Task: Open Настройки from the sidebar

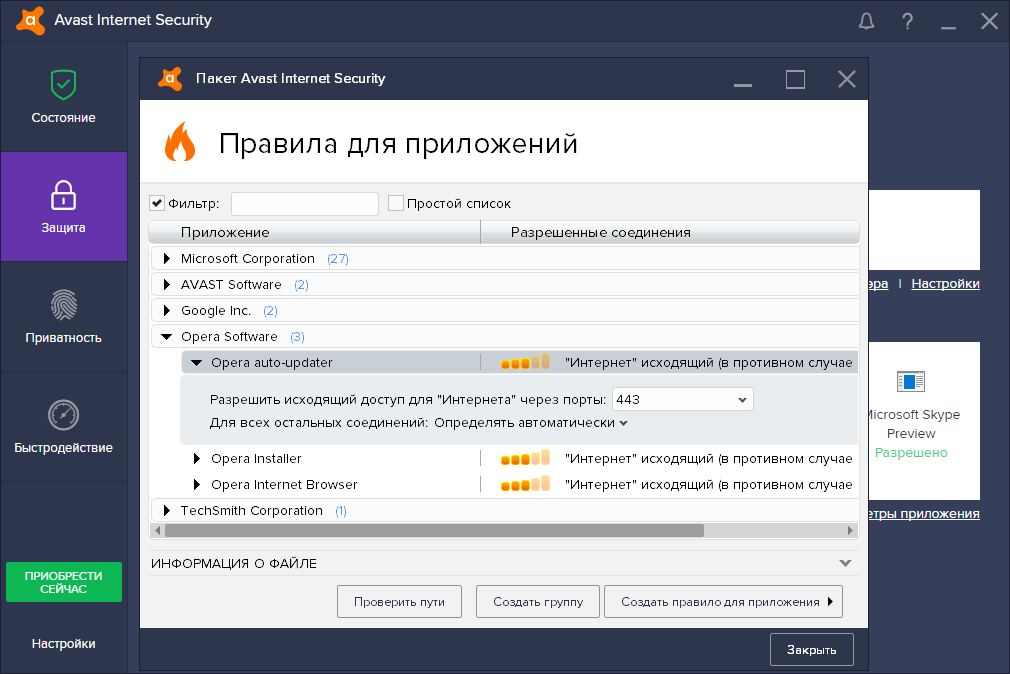Action: click(63, 643)
